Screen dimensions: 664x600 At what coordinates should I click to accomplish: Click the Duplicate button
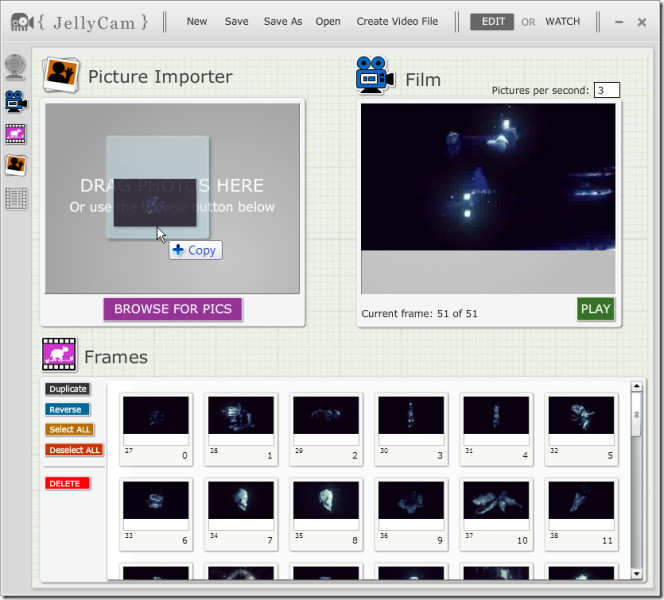(x=67, y=389)
